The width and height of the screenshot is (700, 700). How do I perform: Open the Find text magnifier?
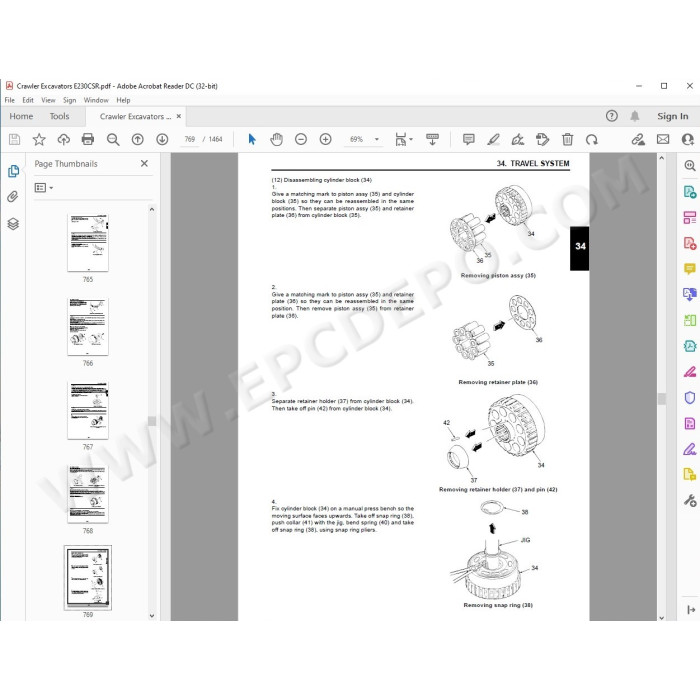click(113, 140)
